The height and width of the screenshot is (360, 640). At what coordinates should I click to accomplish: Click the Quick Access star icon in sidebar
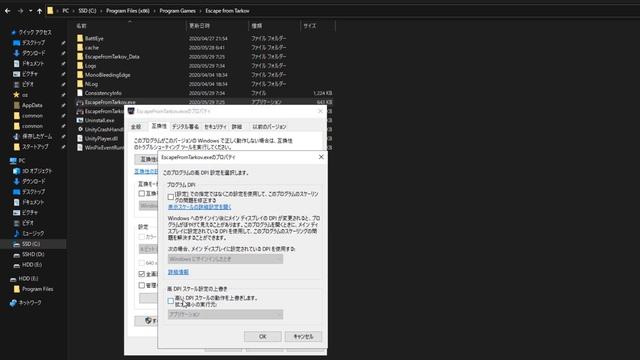point(13,32)
